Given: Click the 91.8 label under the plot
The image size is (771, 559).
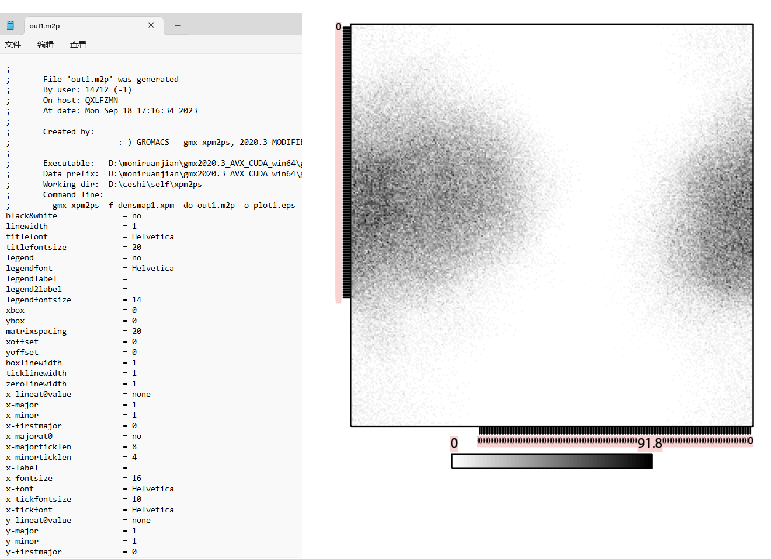Looking at the screenshot, I should (x=650, y=443).
